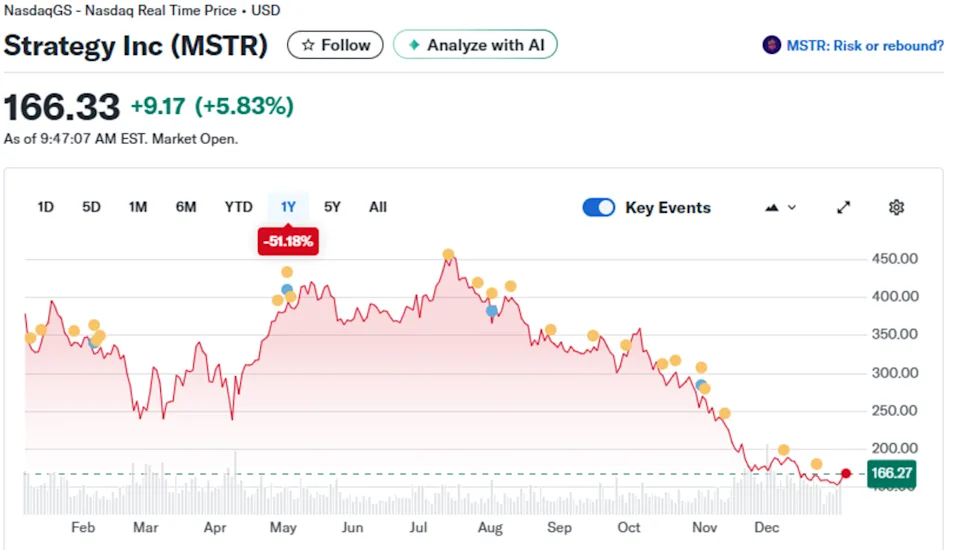The height and width of the screenshot is (550, 959).
Task: Select the 1D time range tab
Action: coord(45,207)
